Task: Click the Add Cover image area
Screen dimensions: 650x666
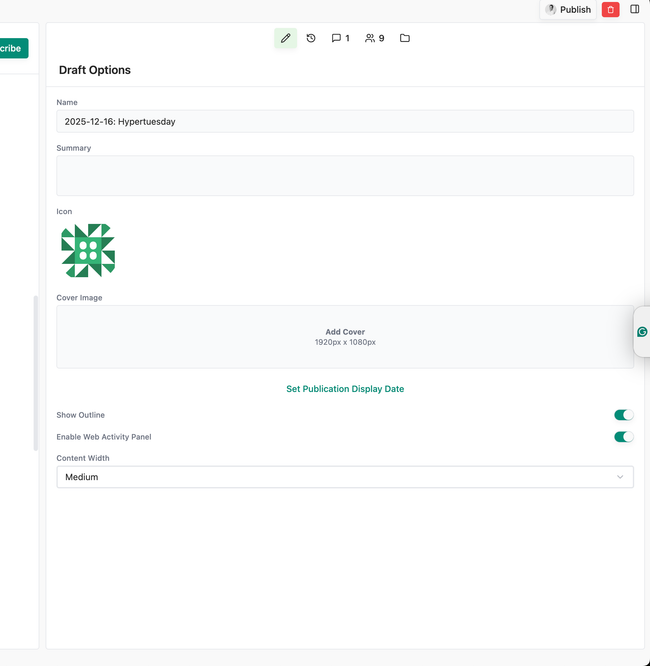Action: coord(345,337)
